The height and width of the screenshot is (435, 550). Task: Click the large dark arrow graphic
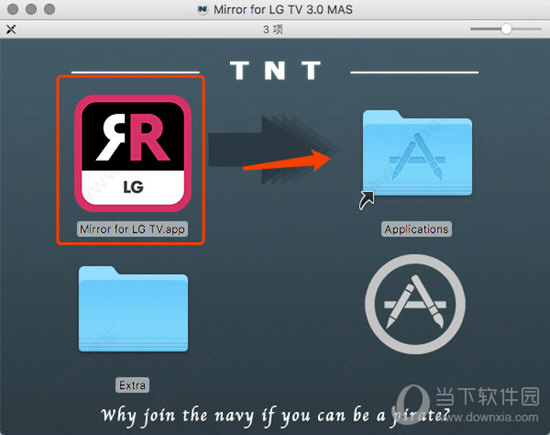click(274, 150)
